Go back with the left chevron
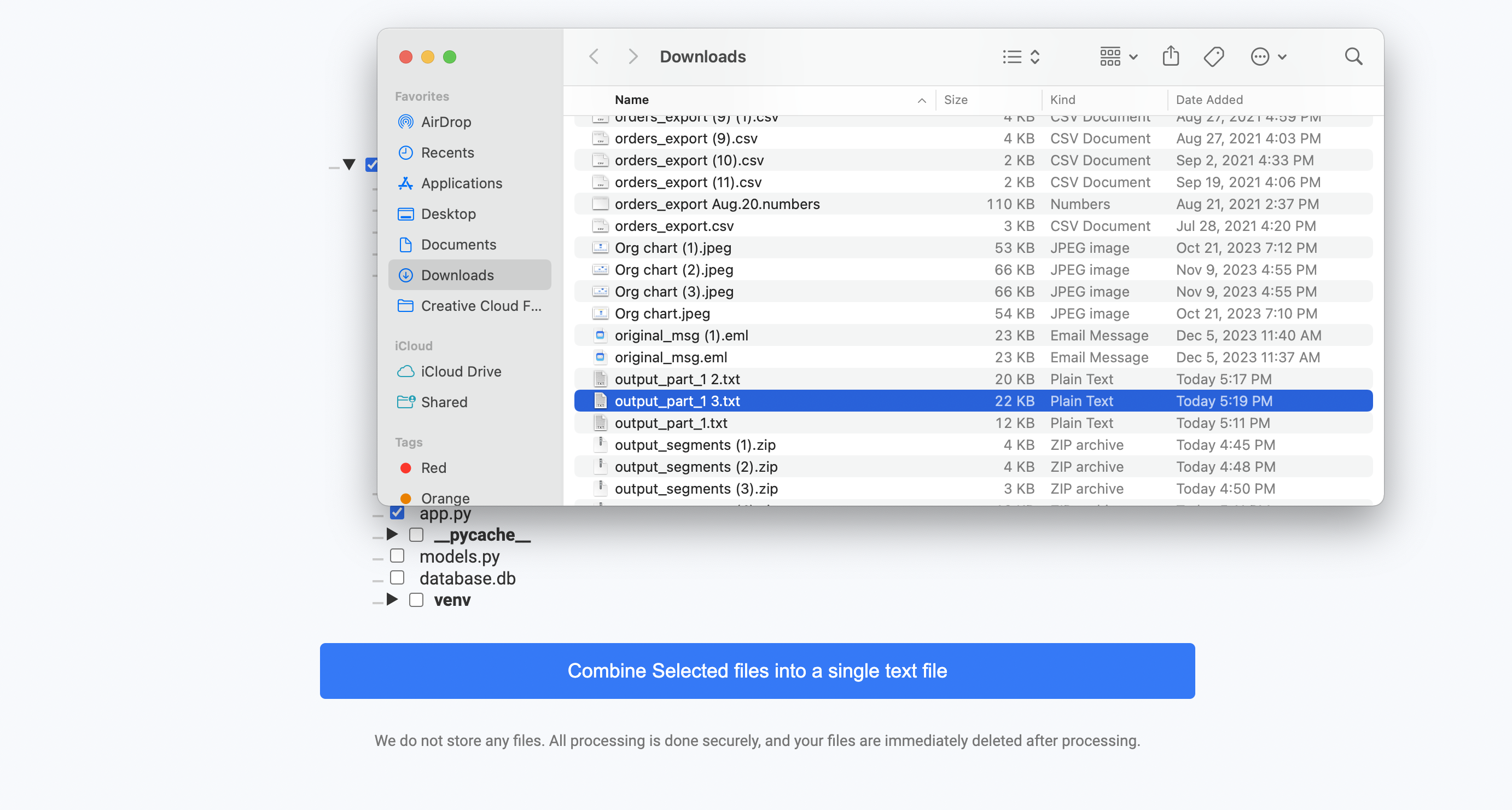 point(594,56)
